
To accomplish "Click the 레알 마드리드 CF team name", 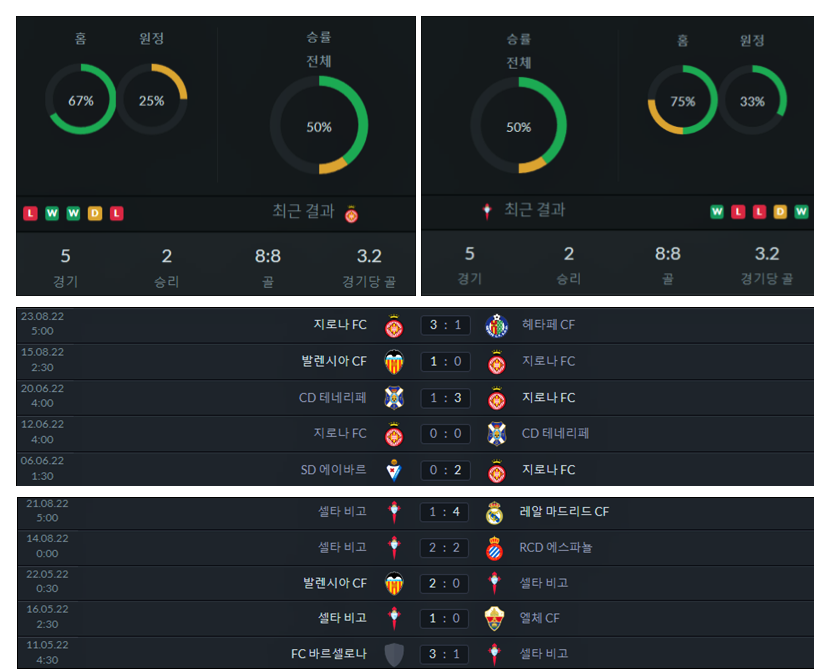I will [x=564, y=512].
